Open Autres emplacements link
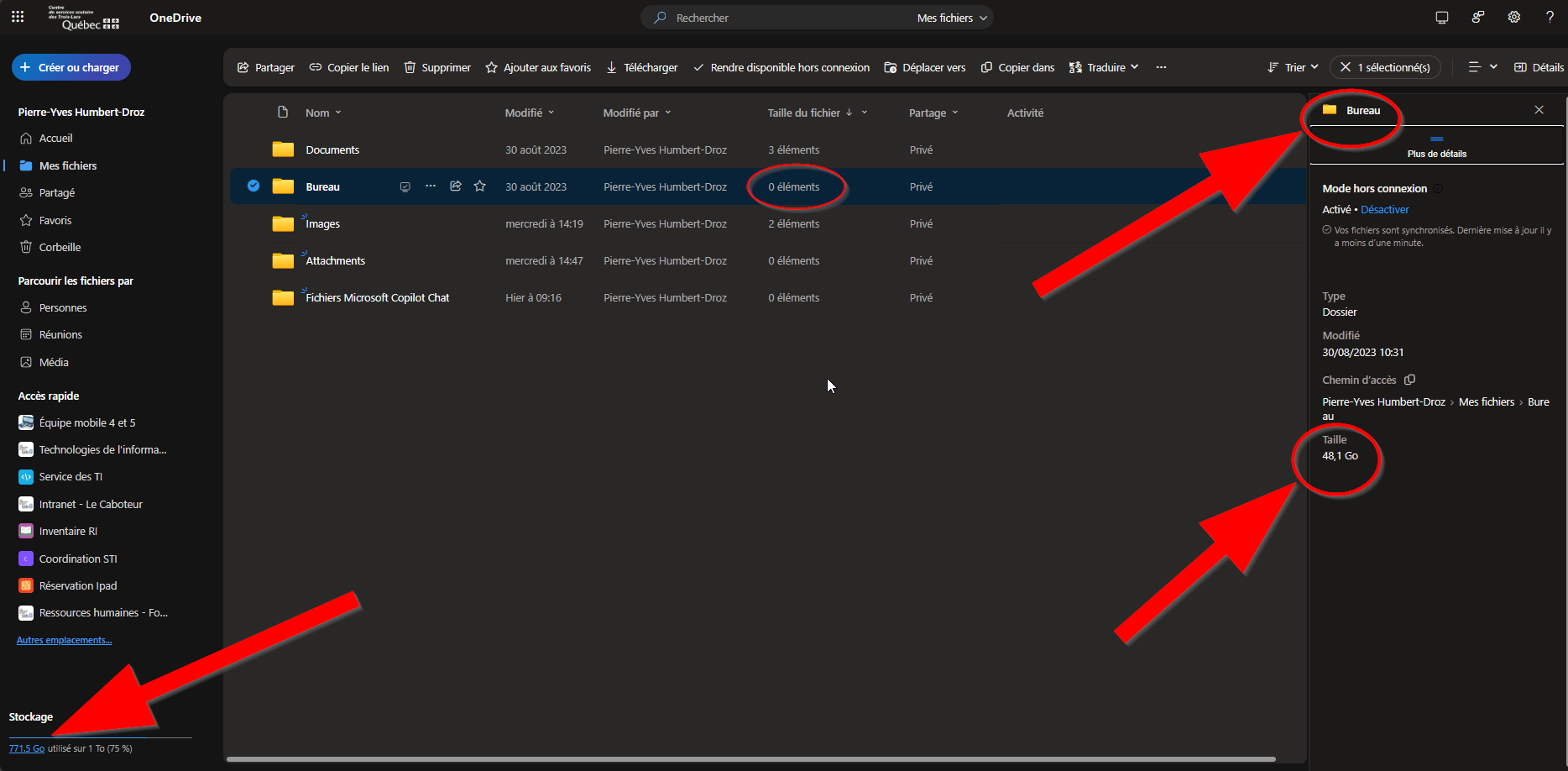Screen dimensions: 1568x771 tap(64, 640)
